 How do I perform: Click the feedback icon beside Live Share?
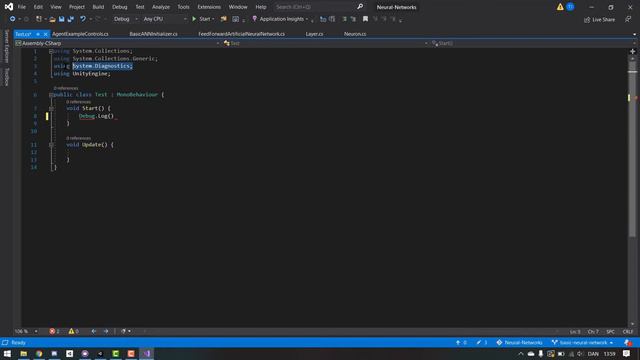coord(628,20)
